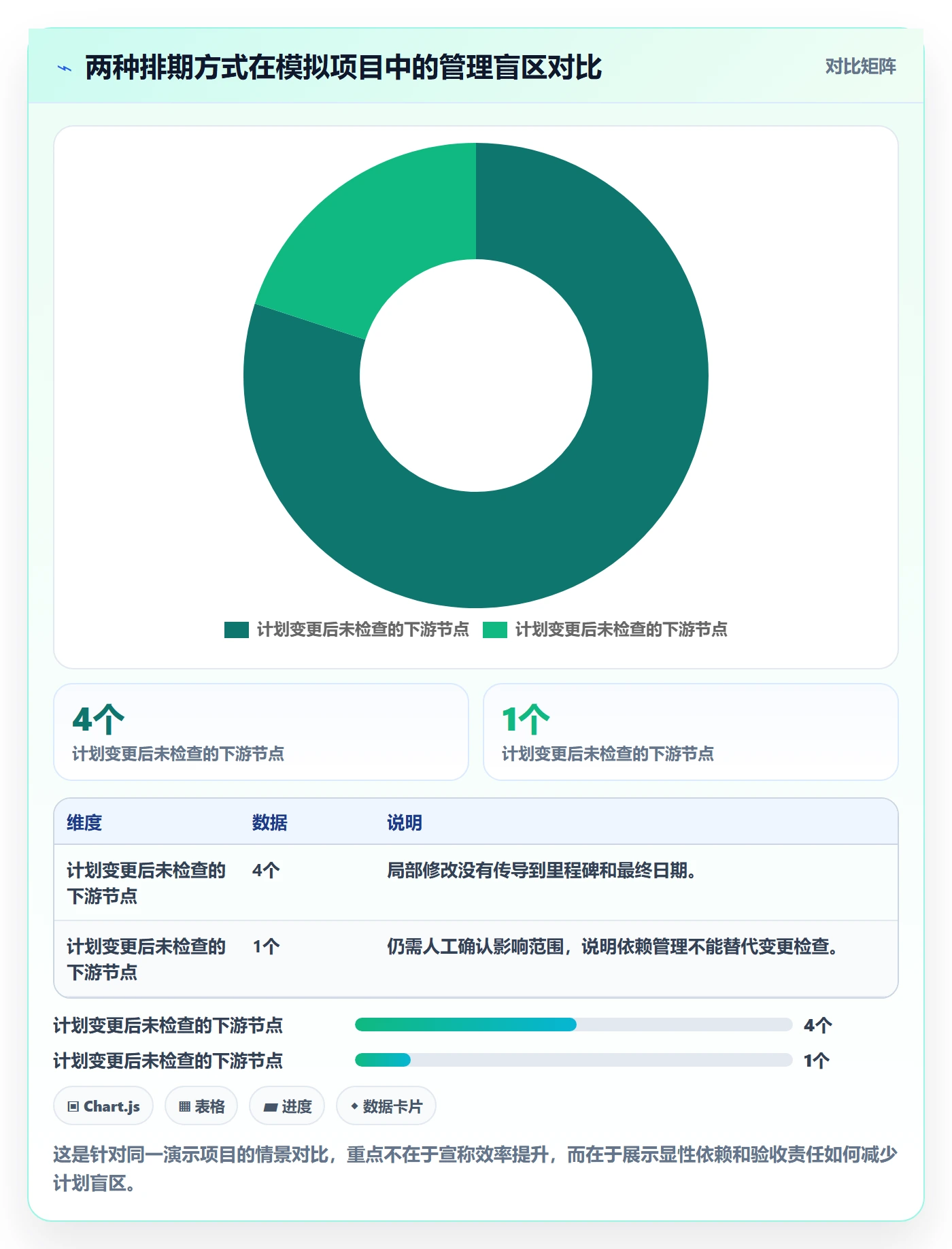This screenshot has height=1249, width=952.
Task: Click the grid icon on the 表格 chip
Action: (184, 1106)
